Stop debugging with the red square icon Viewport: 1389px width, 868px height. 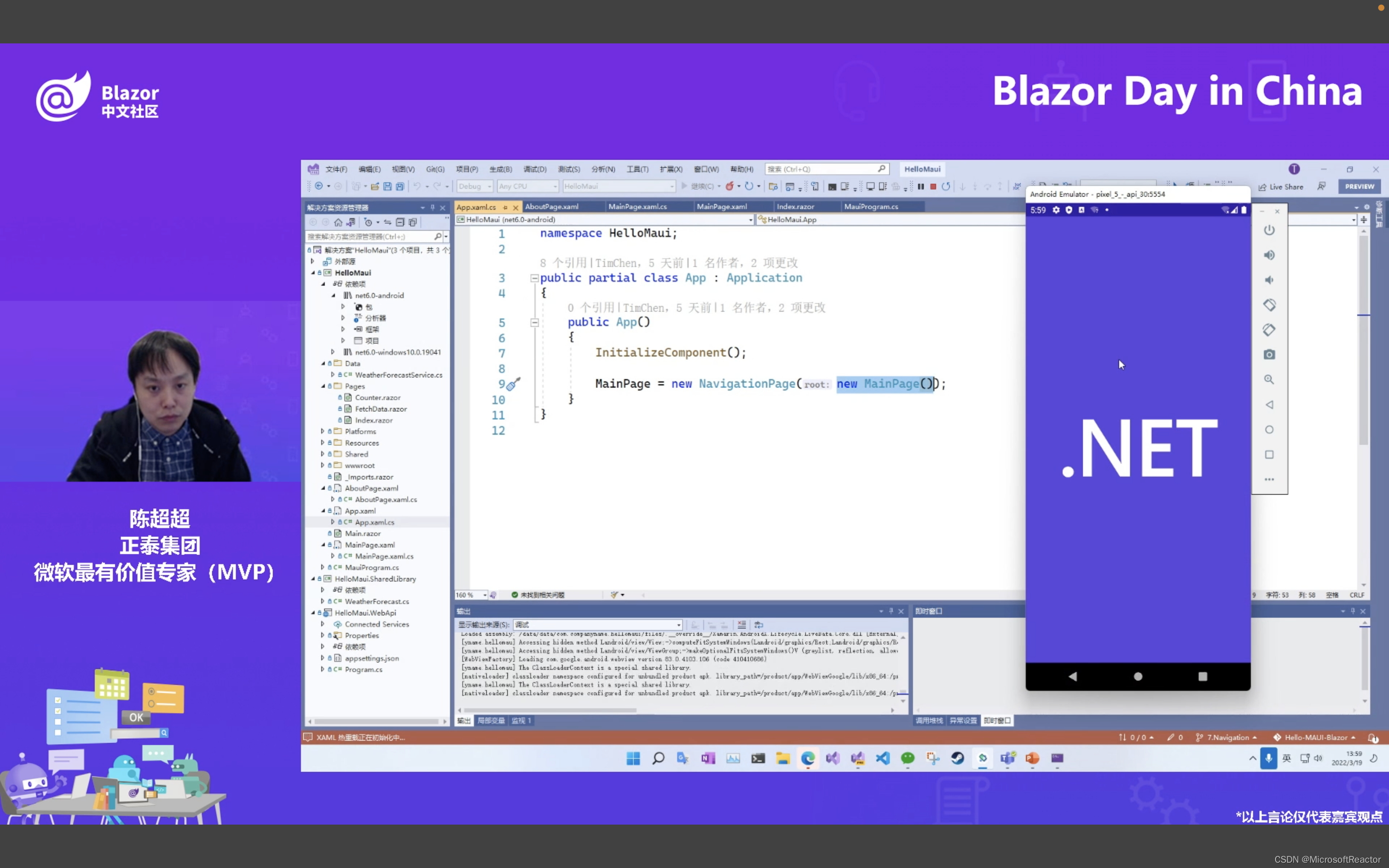[933, 187]
